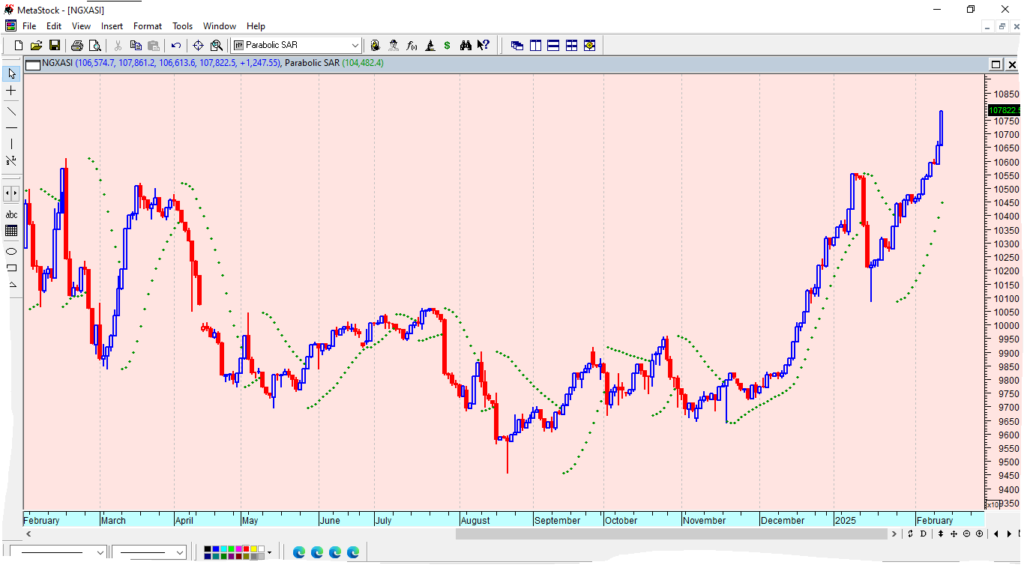Click the Print icon in toolbar
1024x565 pixels.
77,45
